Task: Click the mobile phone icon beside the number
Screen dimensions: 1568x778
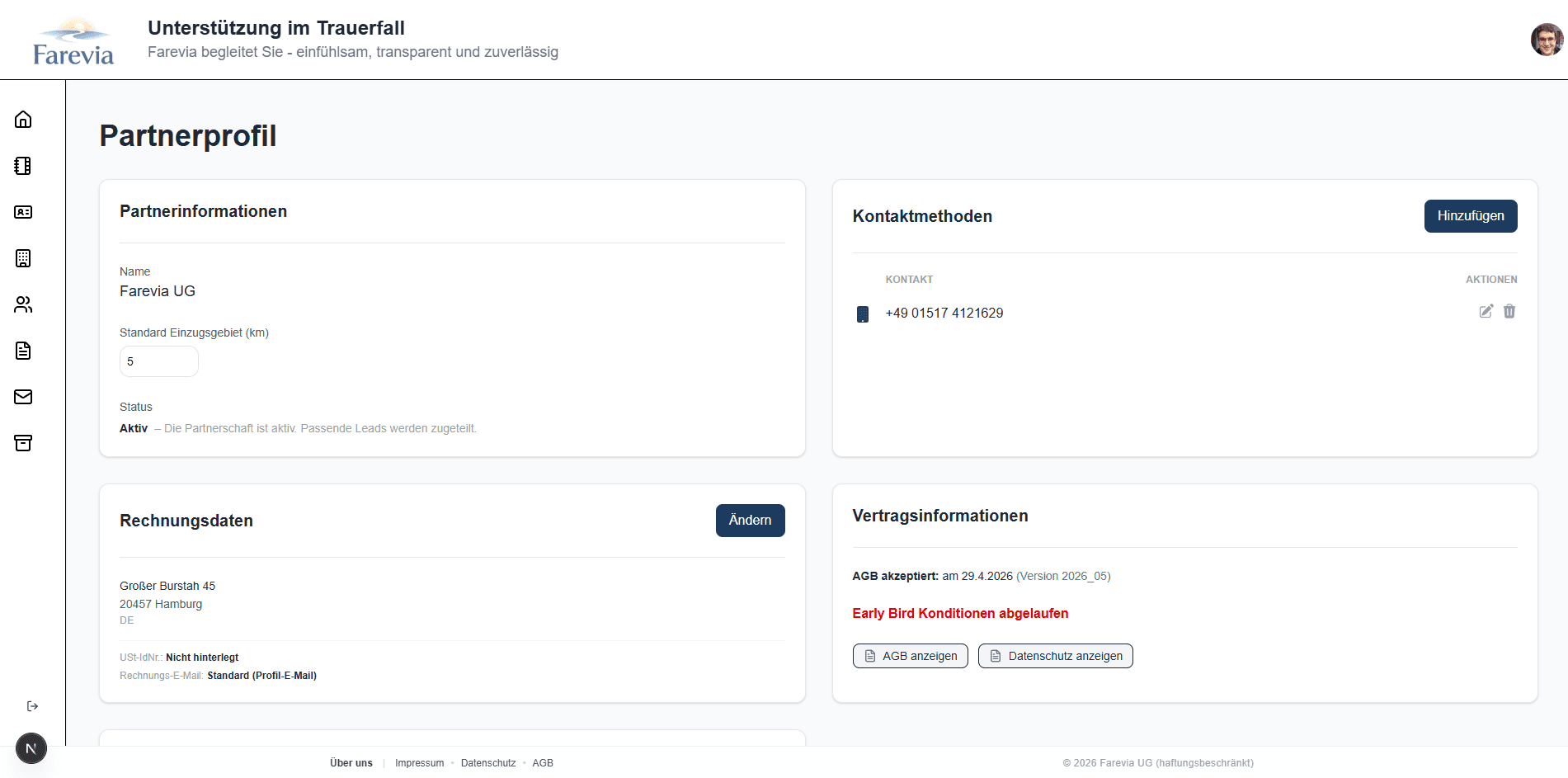Action: coord(863,314)
